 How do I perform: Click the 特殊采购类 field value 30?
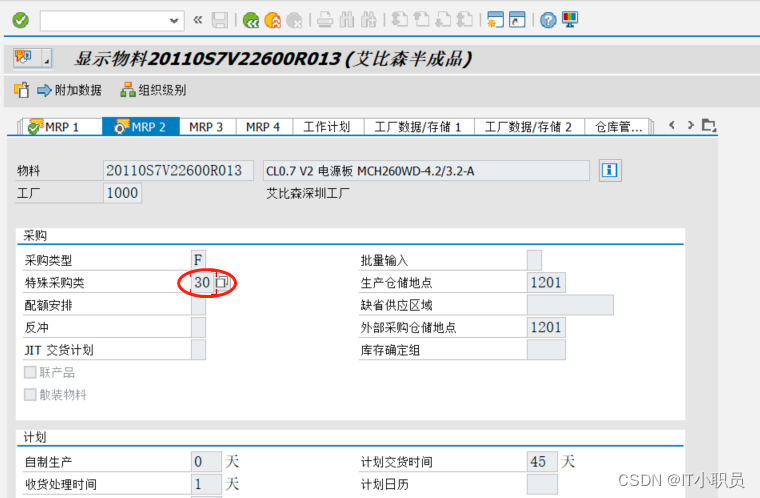click(203, 282)
